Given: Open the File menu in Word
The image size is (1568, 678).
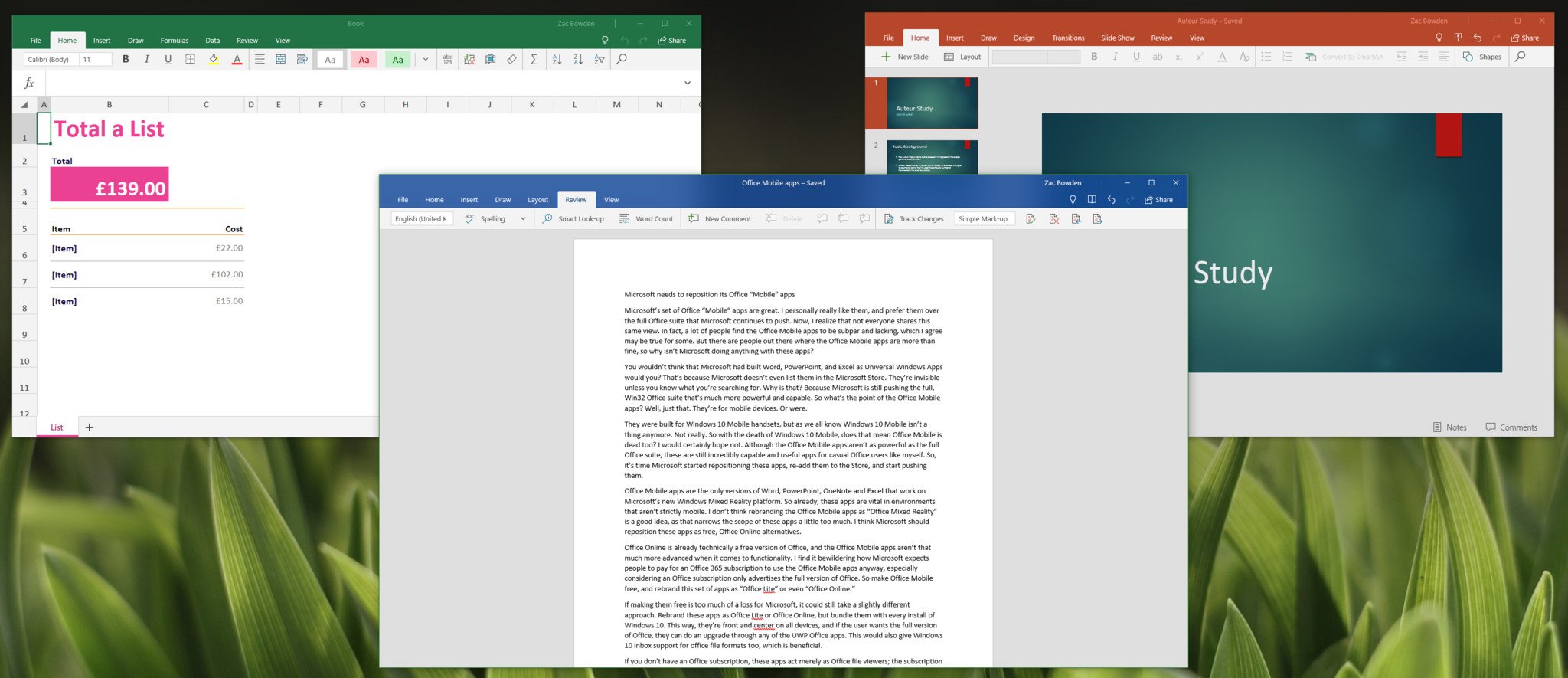Looking at the screenshot, I should tap(403, 200).
